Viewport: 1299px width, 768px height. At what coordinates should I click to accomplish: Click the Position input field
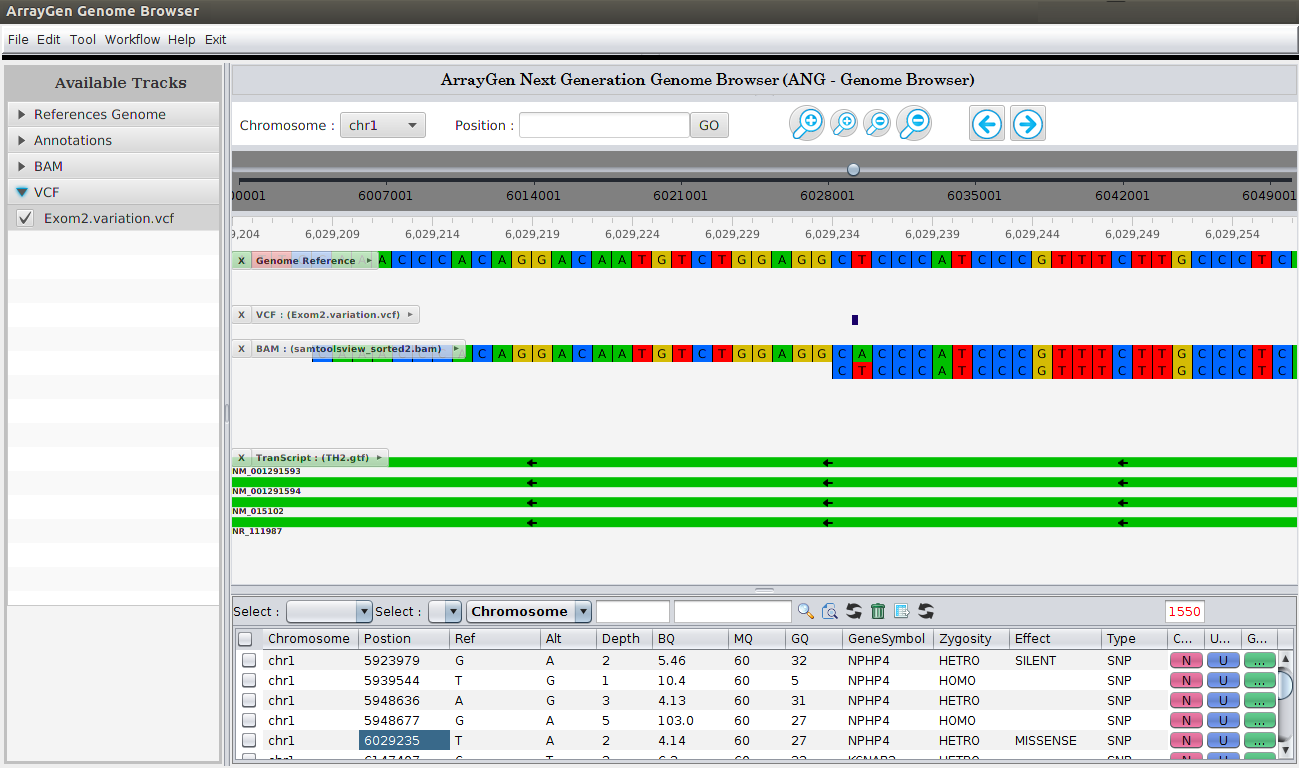pyautogui.click(x=604, y=125)
